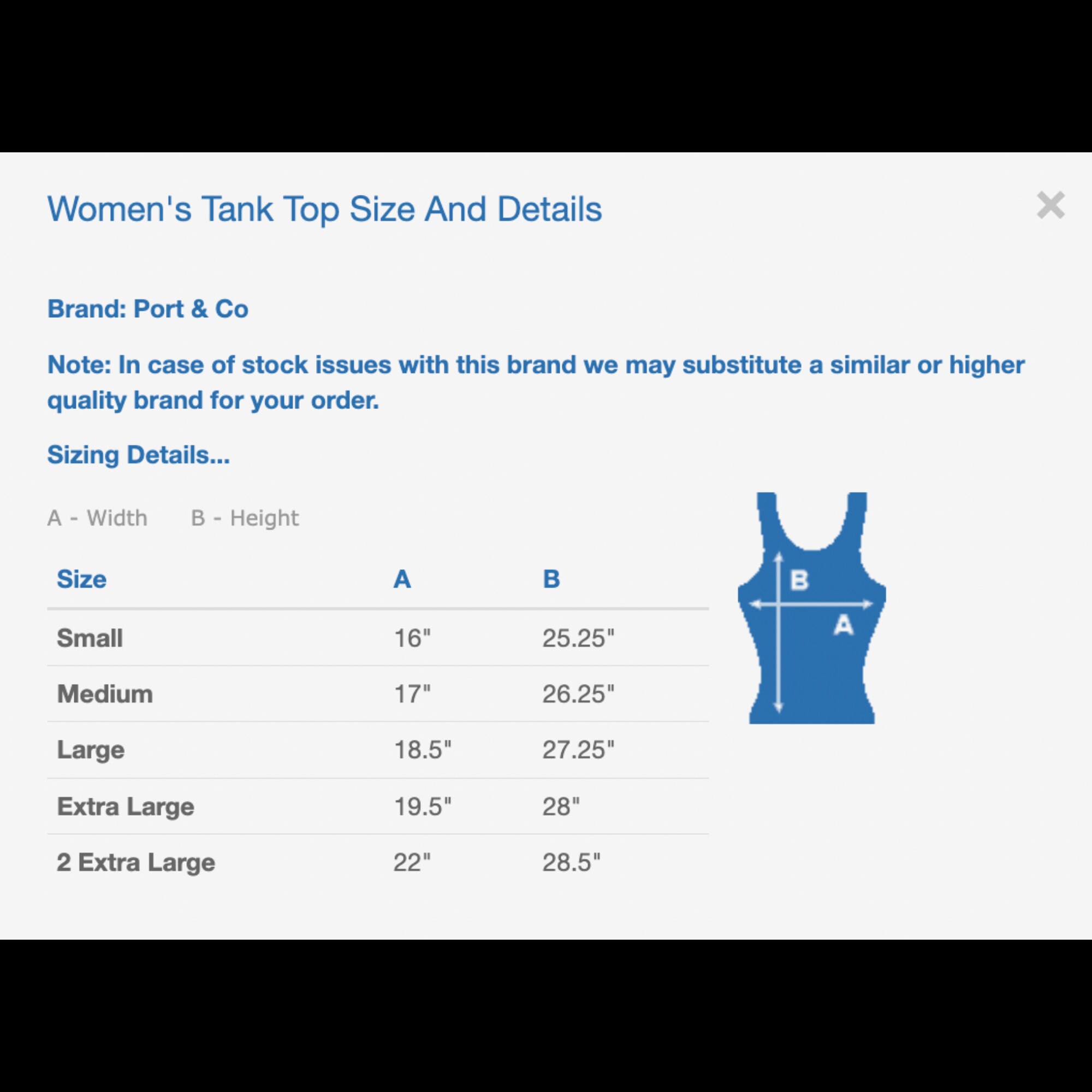Click the A label on tank diagram
Viewport: 1092px width, 1092px height.
coord(844,626)
